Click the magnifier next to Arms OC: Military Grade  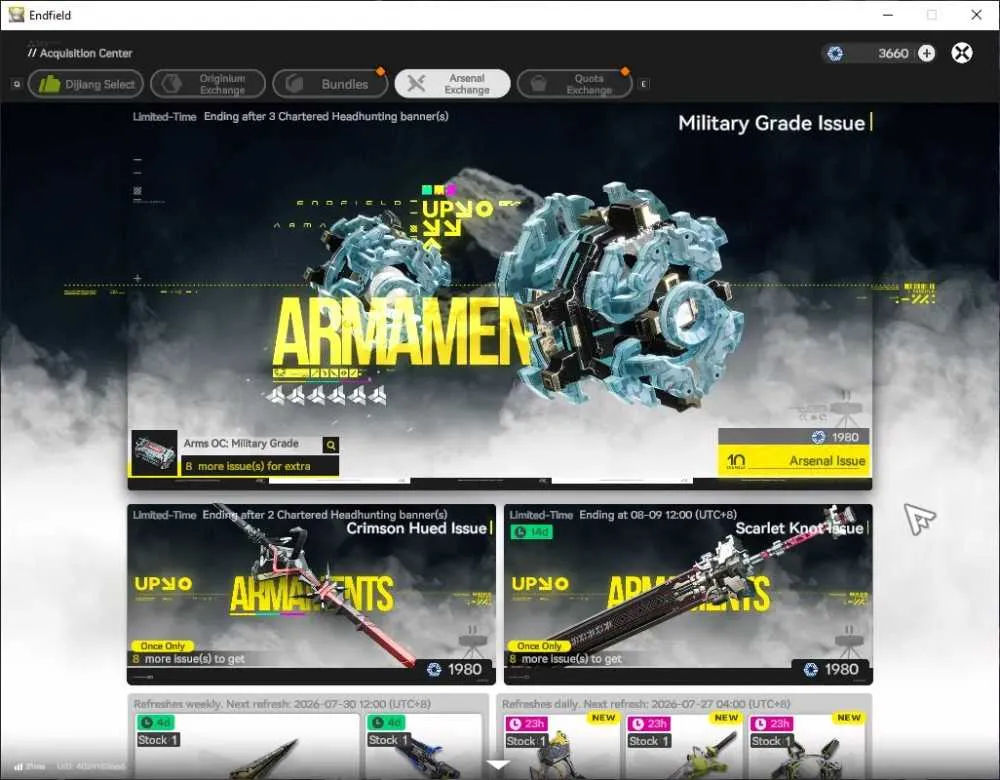click(331, 445)
